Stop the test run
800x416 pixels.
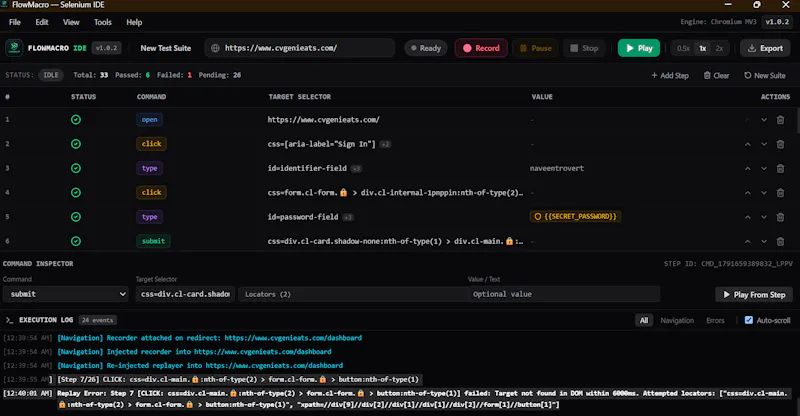click(x=584, y=48)
